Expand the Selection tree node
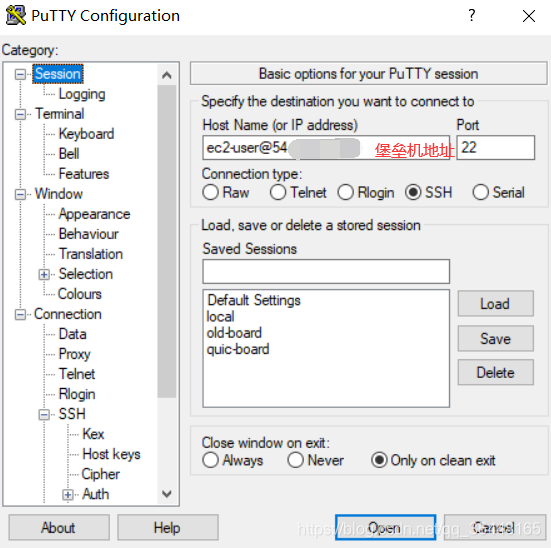551x548 pixels. click(44, 275)
